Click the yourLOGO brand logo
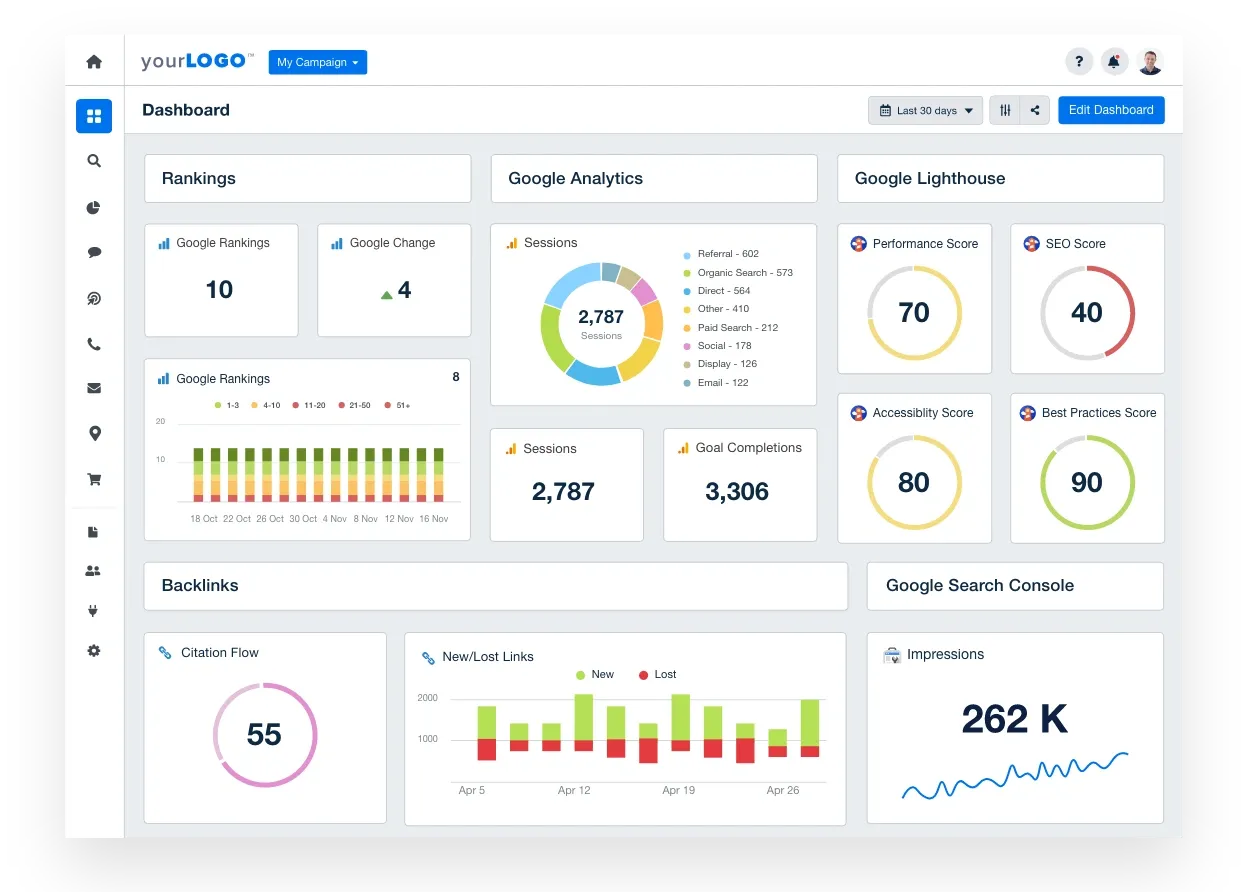The width and height of the screenshot is (1248, 892). 197,61
